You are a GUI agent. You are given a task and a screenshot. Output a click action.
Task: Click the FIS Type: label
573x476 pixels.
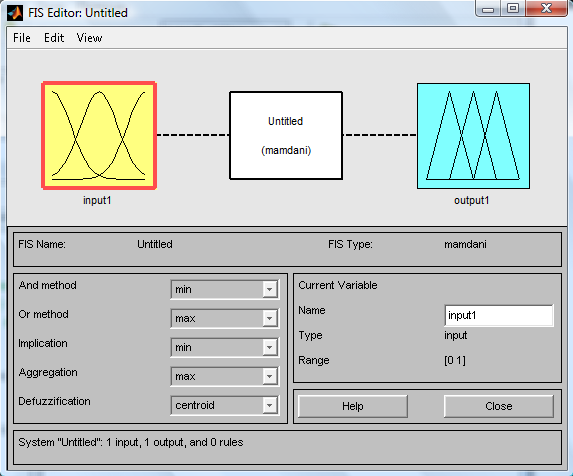click(x=350, y=244)
